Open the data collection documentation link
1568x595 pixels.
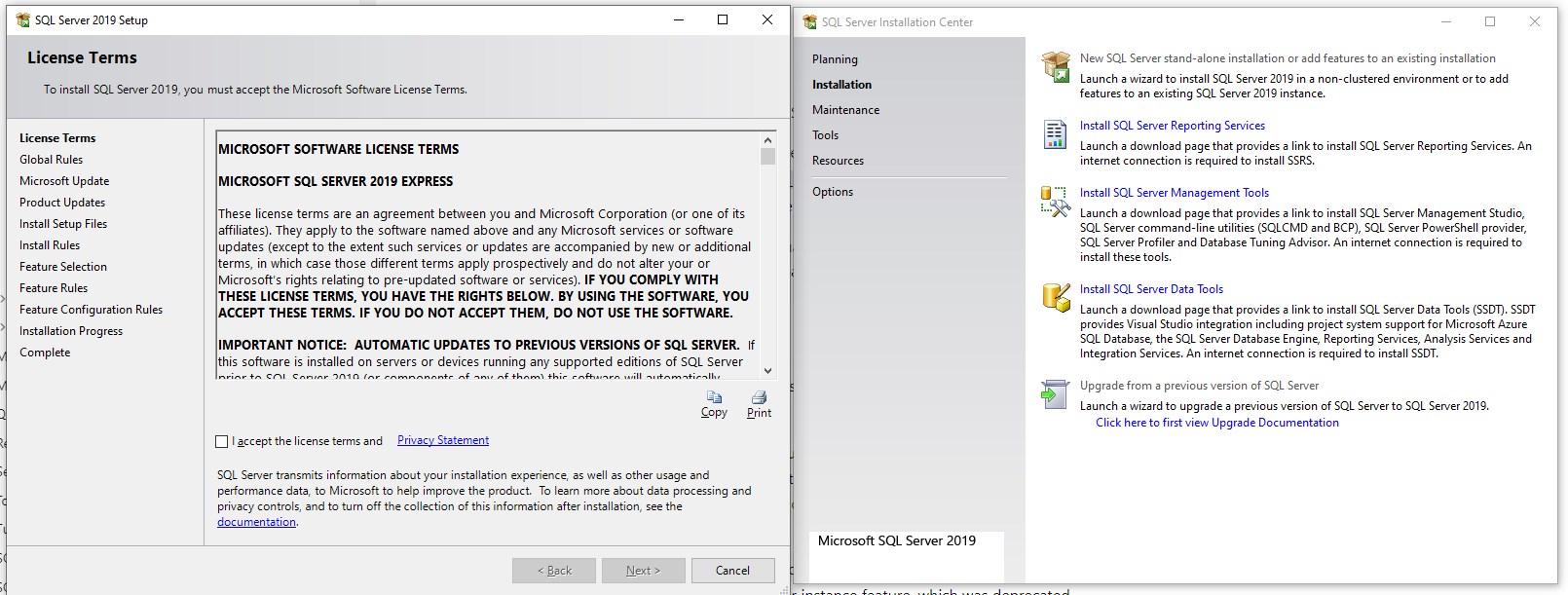(256, 522)
